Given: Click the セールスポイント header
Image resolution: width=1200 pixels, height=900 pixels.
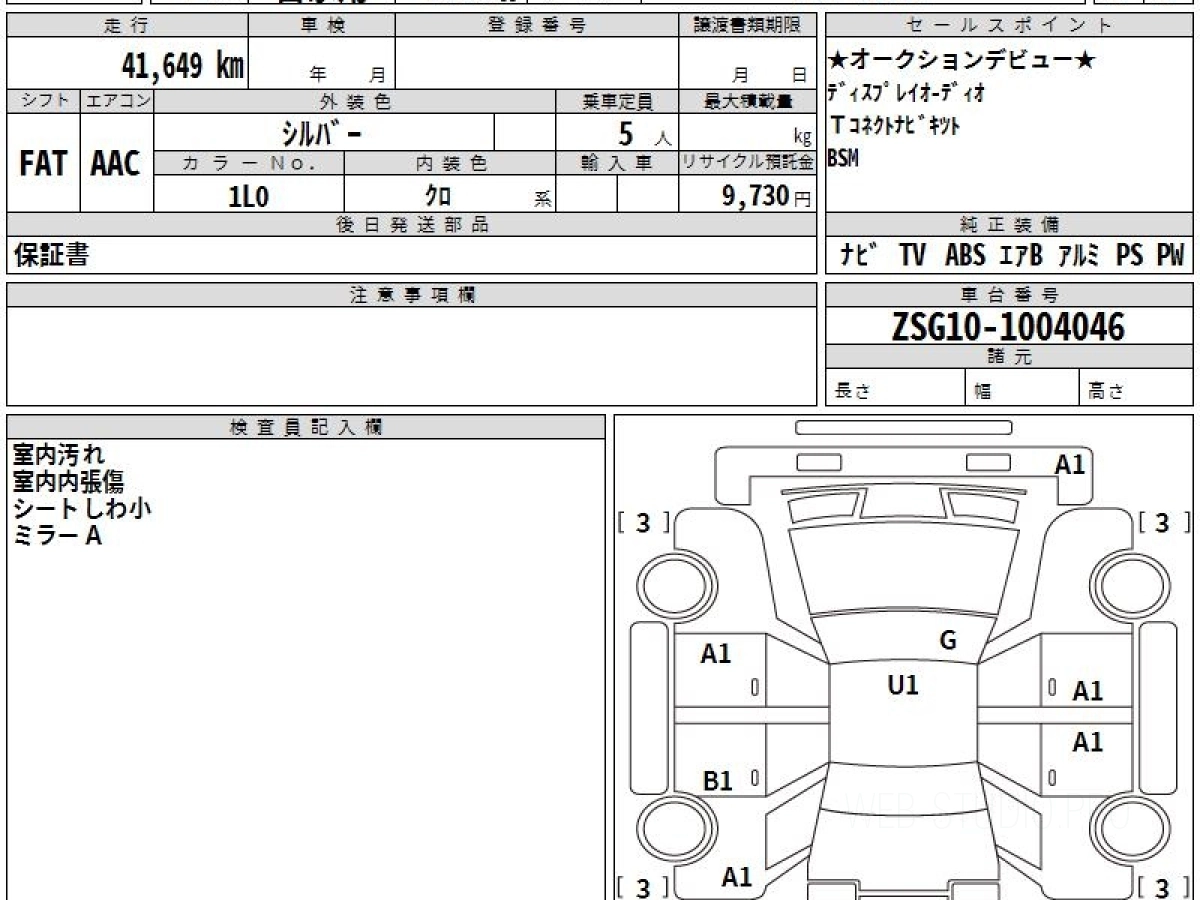Looking at the screenshot, I should tap(1009, 26).
